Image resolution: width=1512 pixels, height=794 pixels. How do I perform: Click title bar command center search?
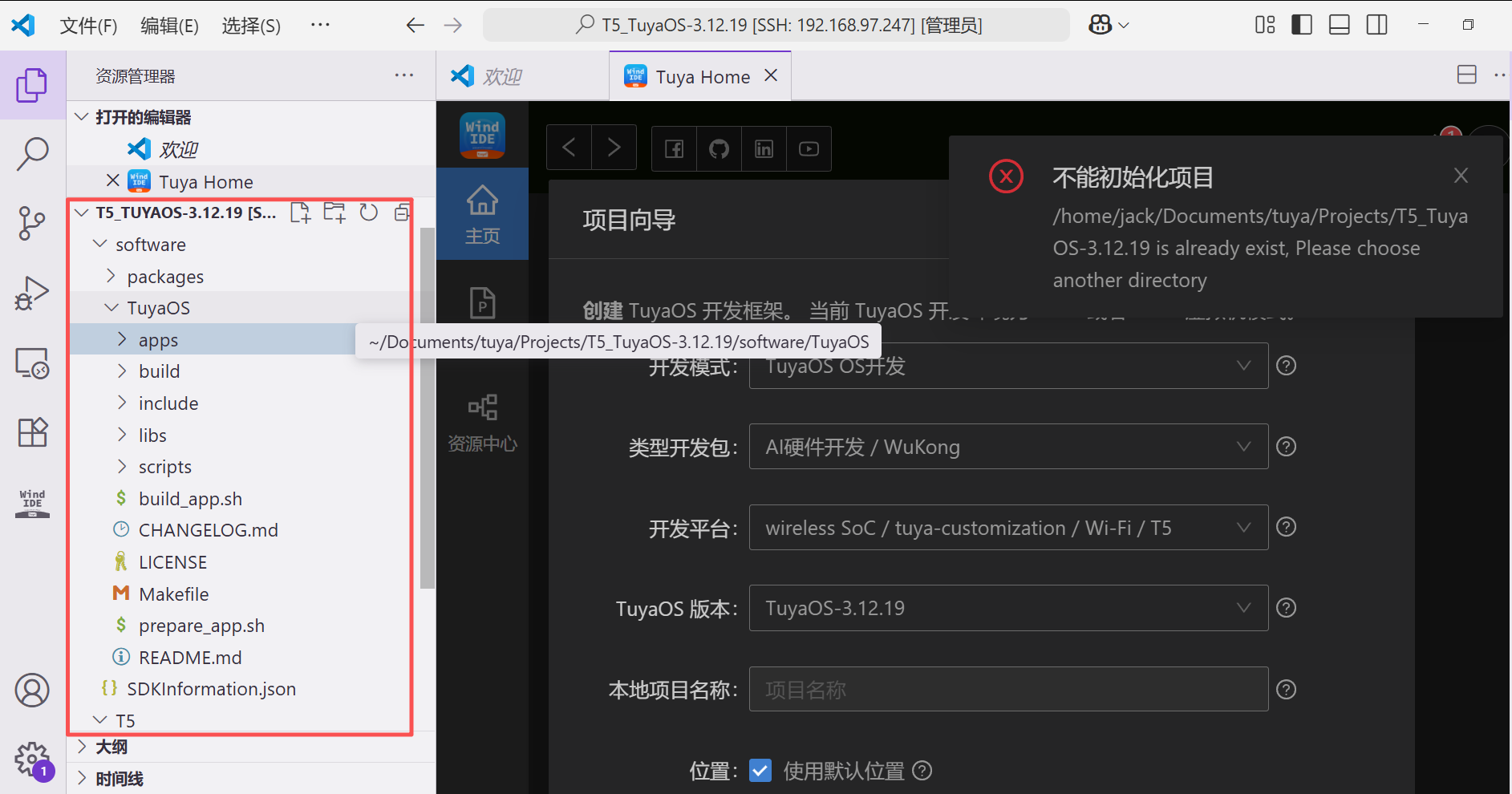[776, 25]
